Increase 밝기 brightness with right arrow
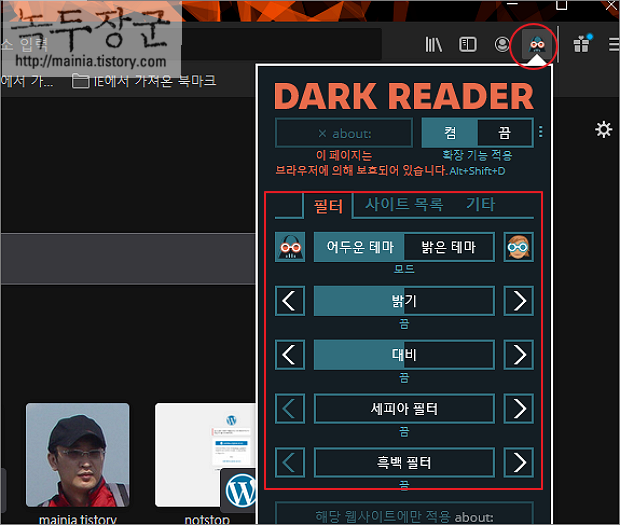Screen dimensions: 620x525 pyautogui.click(x=518, y=301)
